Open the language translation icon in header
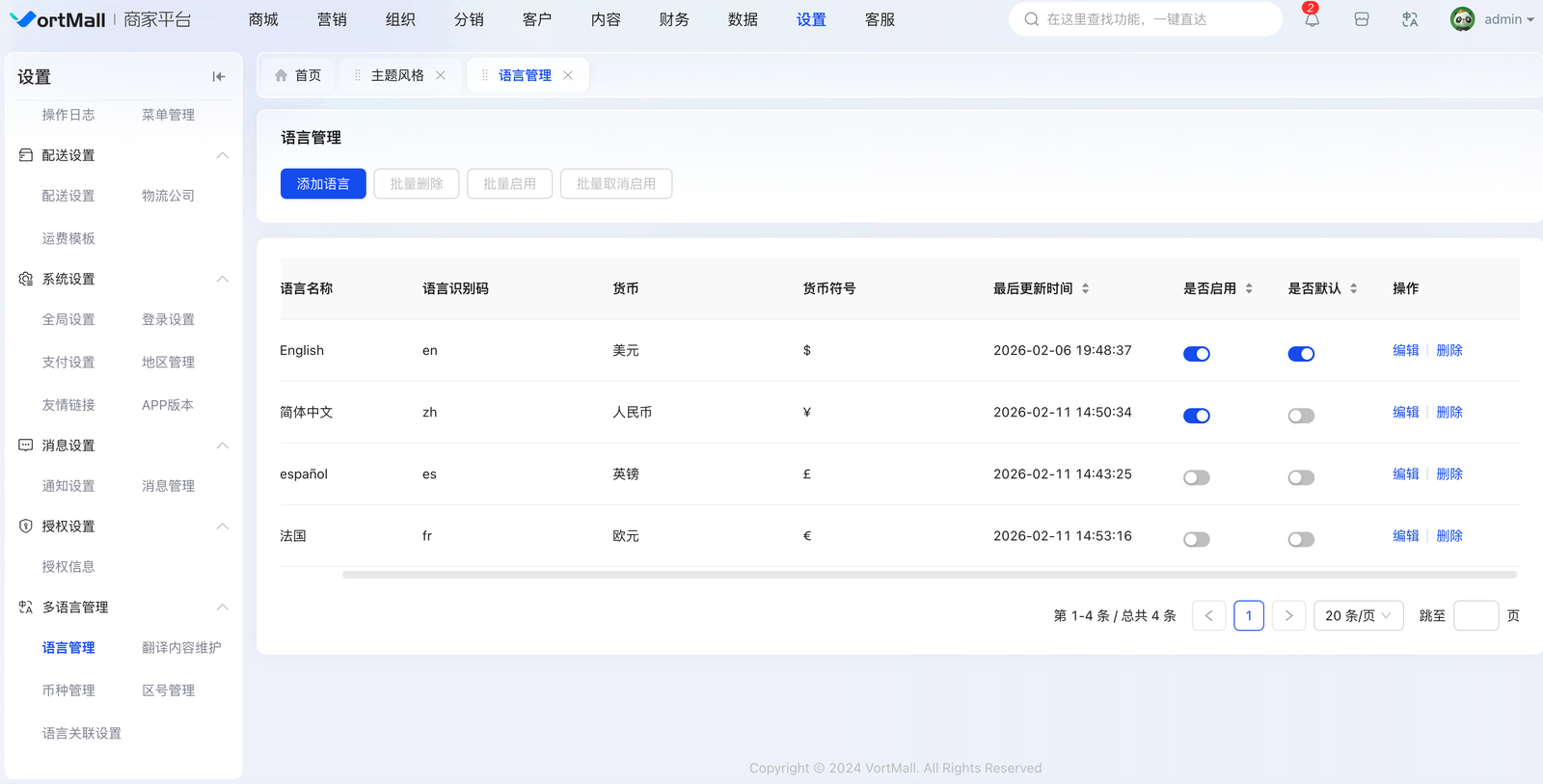 click(1410, 19)
